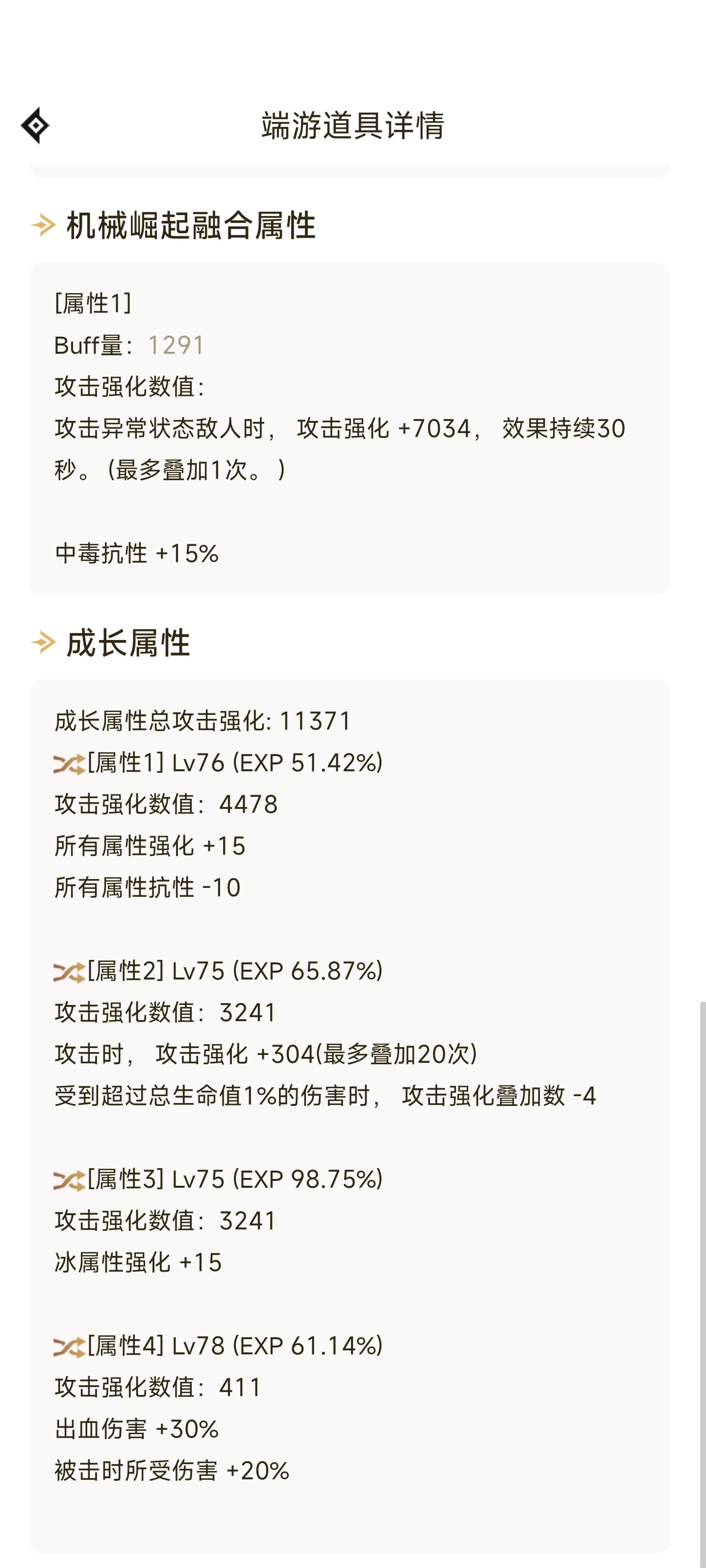
Task: Tap shuffle icon next to [属性3] Lv75
Action: coord(69,1180)
